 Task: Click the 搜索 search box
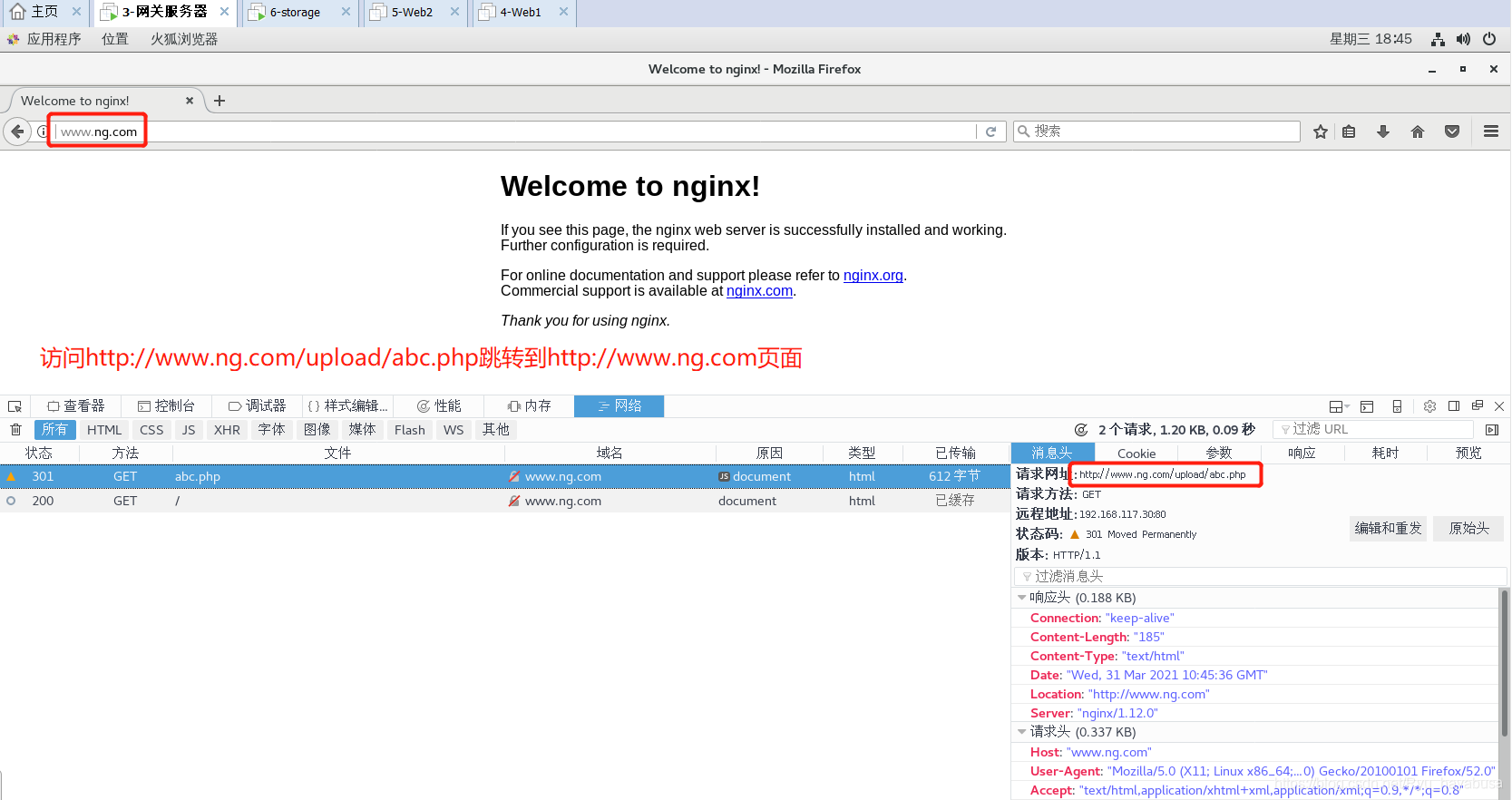point(1156,132)
